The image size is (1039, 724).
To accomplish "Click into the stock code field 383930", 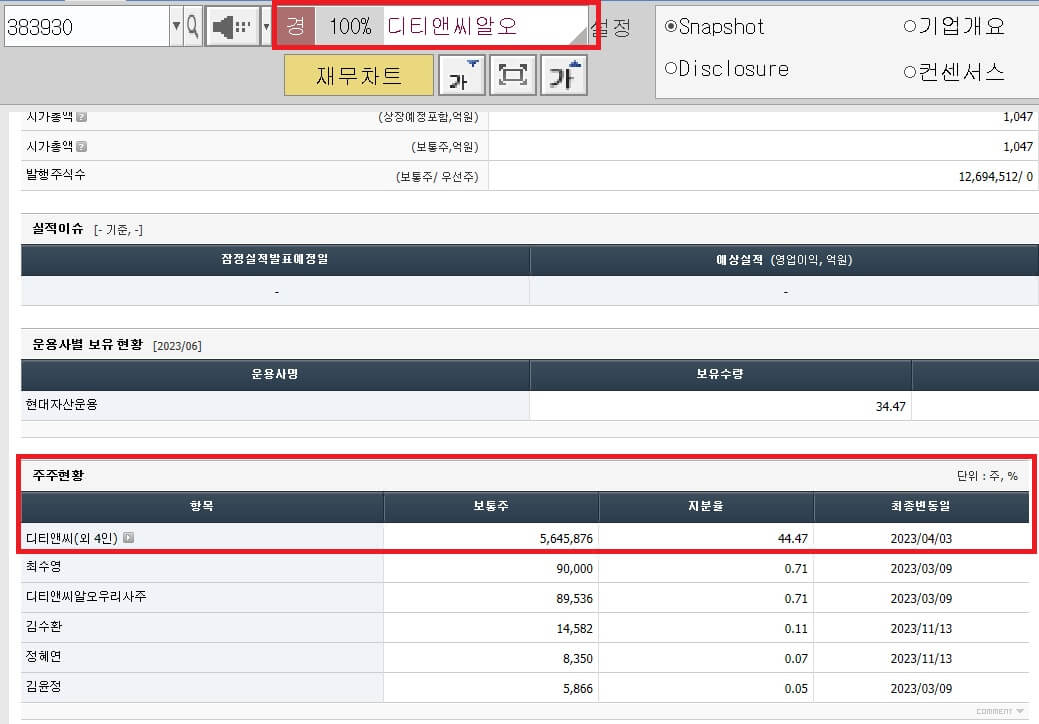I will 86,26.
